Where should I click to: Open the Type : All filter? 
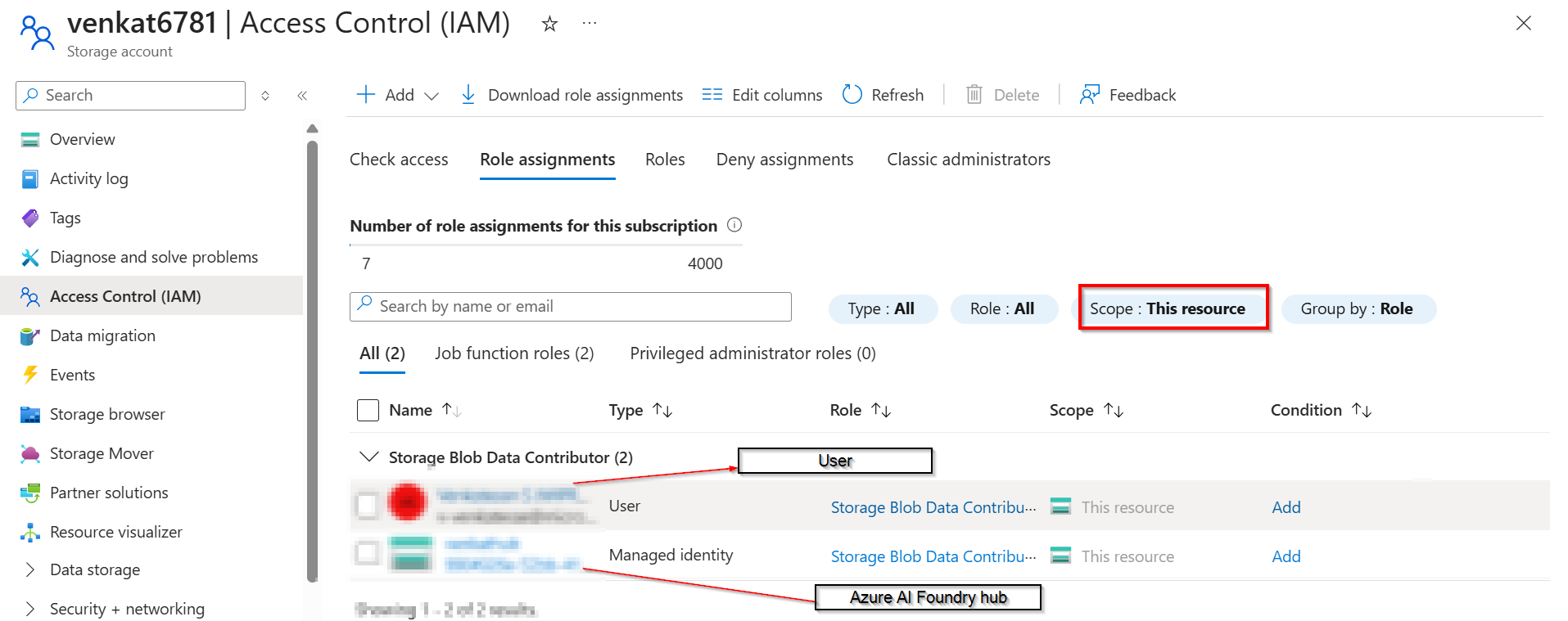tap(882, 309)
